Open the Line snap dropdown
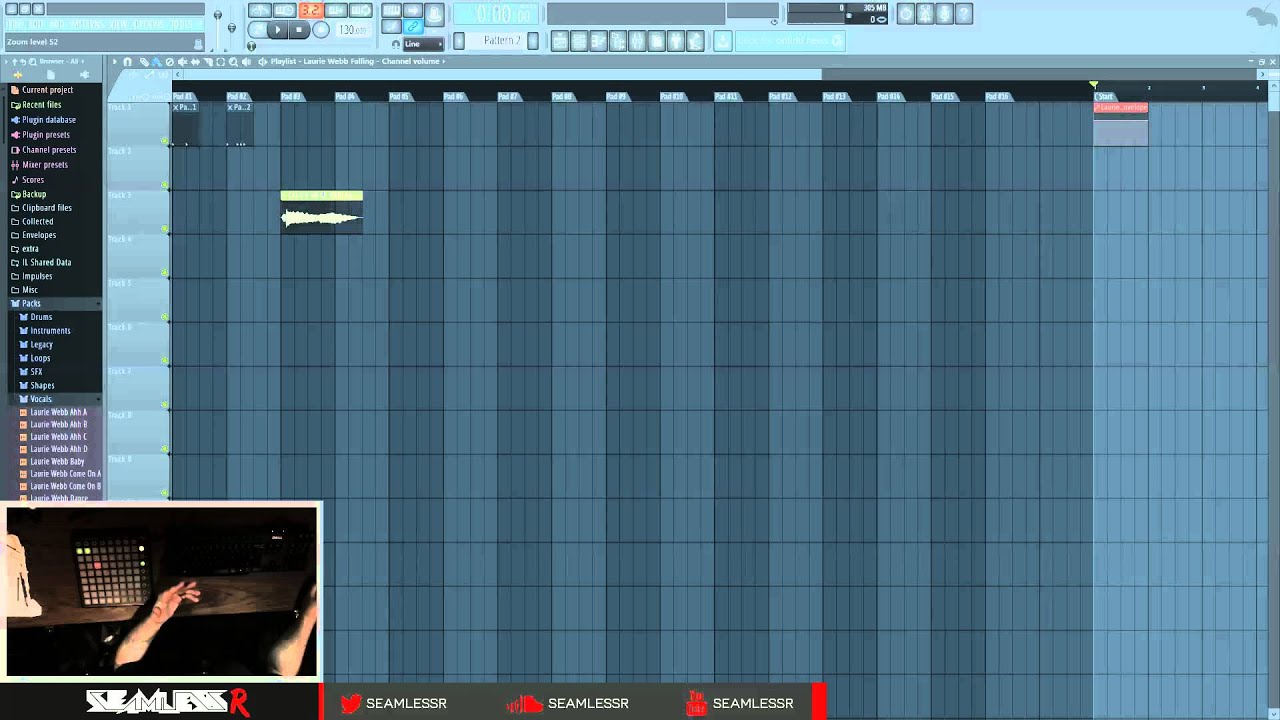1280x720 pixels. click(423, 44)
